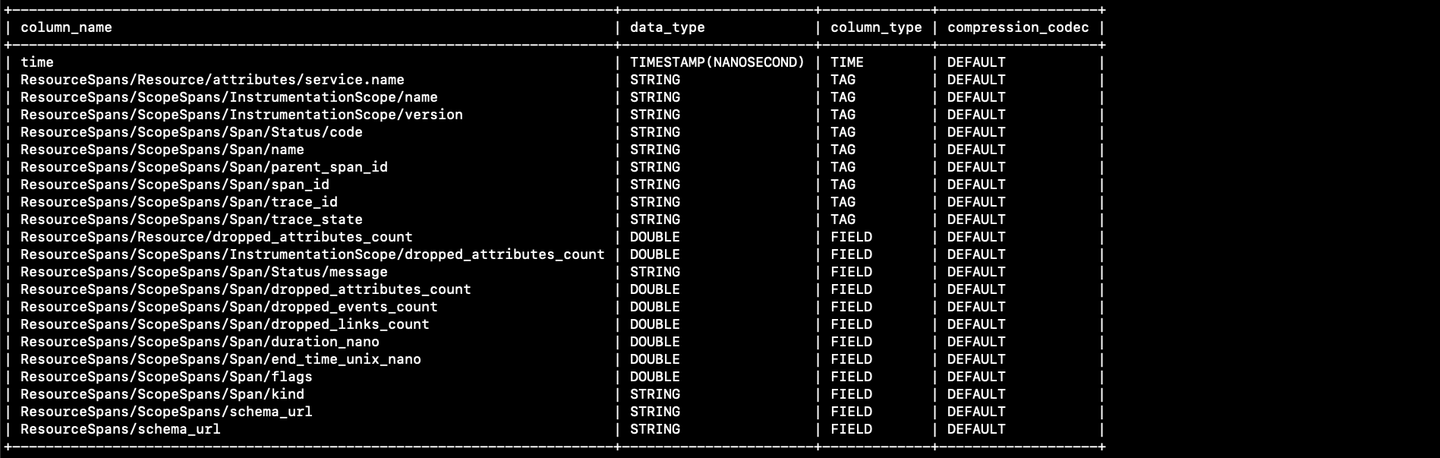Click the Span/trace_state column name
The height and width of the screenshot is (458, 1440).
[191, 219]
